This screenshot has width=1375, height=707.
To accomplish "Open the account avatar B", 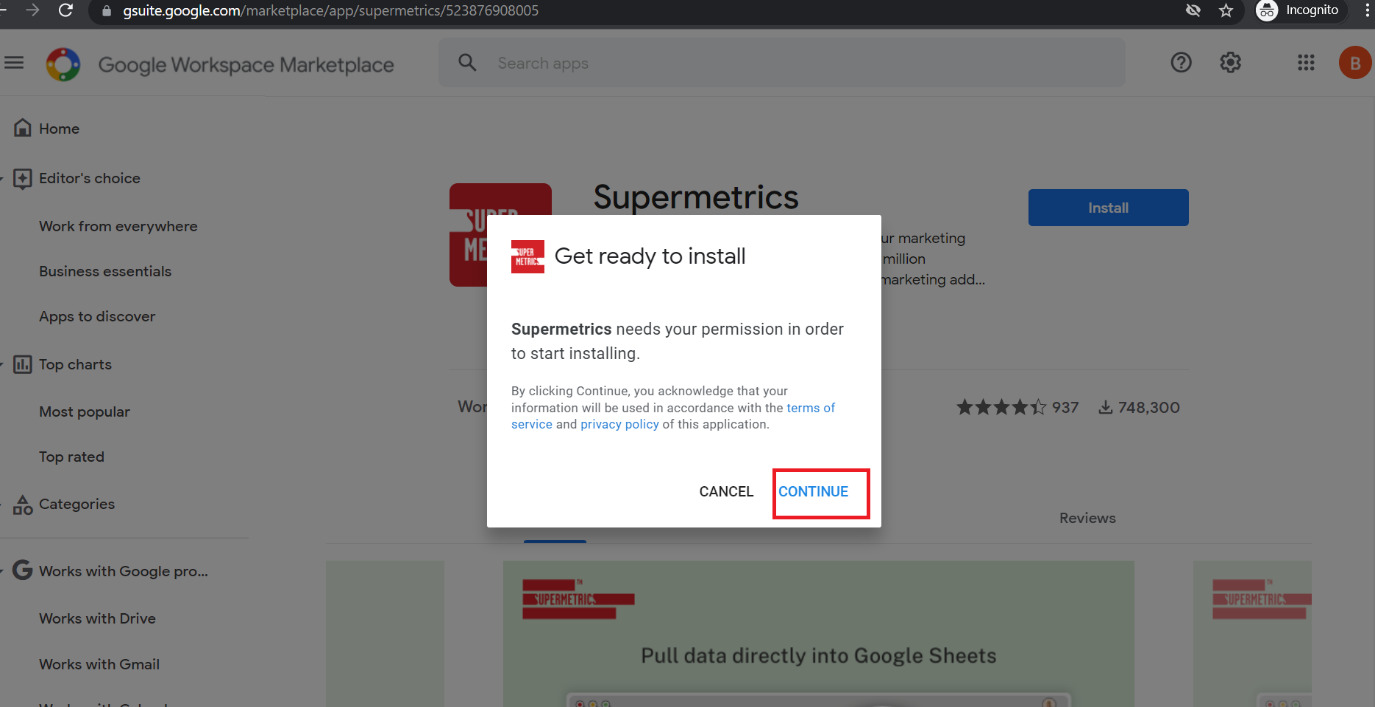I will pyautogui.click(x=1355, y=63).
